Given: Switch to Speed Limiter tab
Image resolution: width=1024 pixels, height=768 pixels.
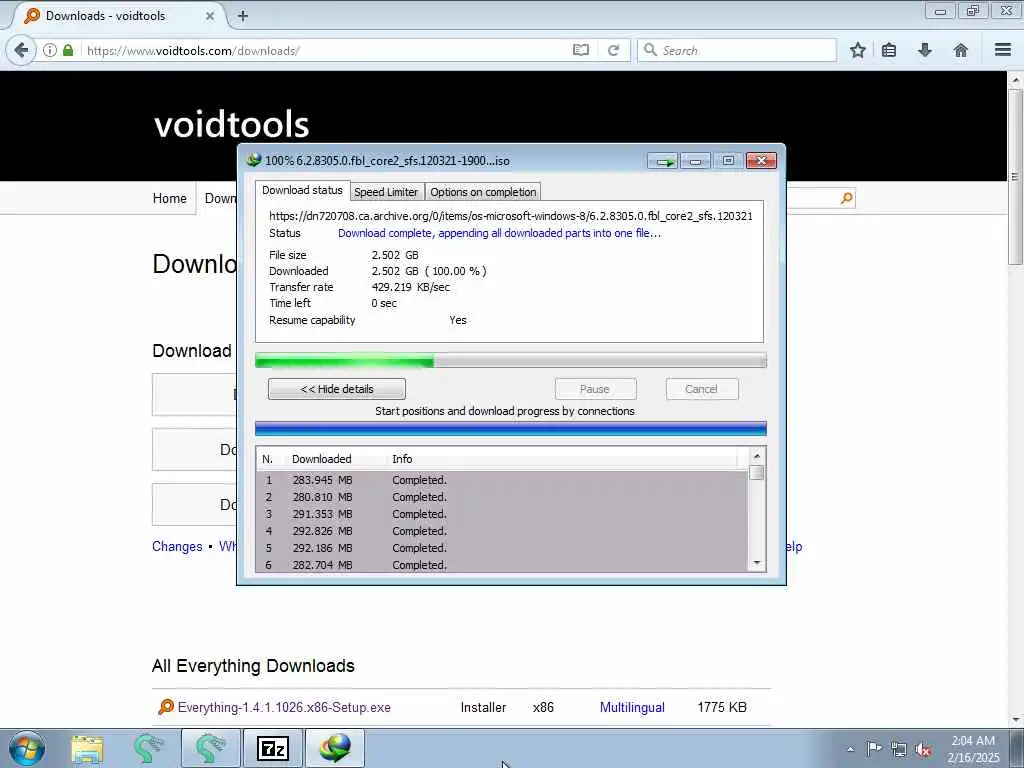Looking at the screenshot, I should (386, 192).
